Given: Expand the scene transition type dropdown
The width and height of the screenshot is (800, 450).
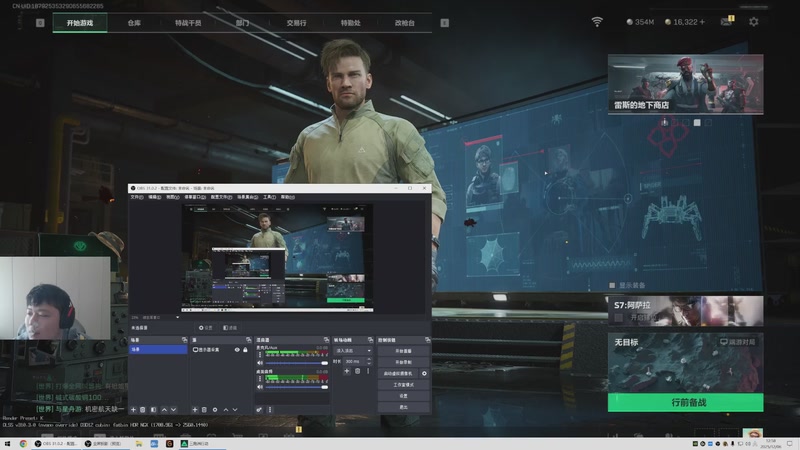Looking at the screenshot, I should pos(353,351).
